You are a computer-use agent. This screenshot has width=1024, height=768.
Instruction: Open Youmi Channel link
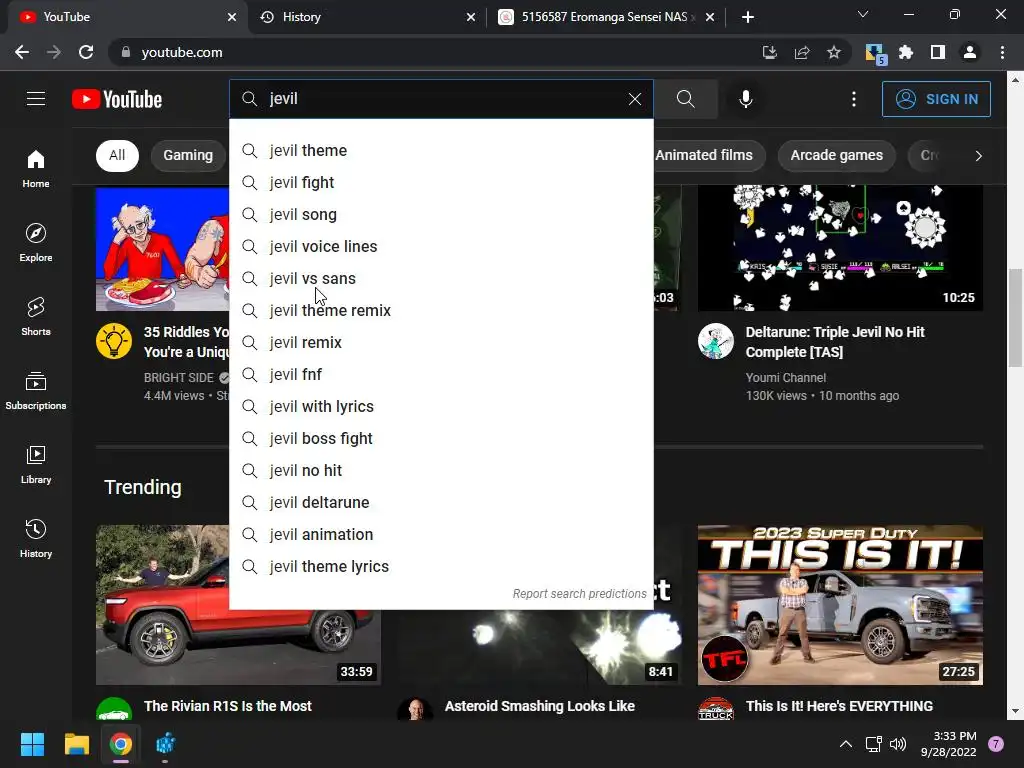[x=786, y=377]
